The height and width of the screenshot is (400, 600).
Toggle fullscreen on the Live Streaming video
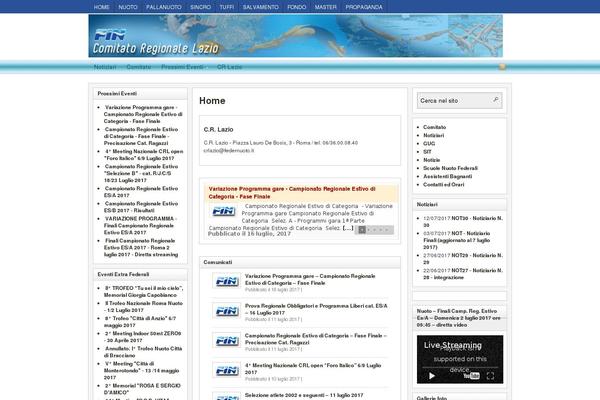click(490, 376)
